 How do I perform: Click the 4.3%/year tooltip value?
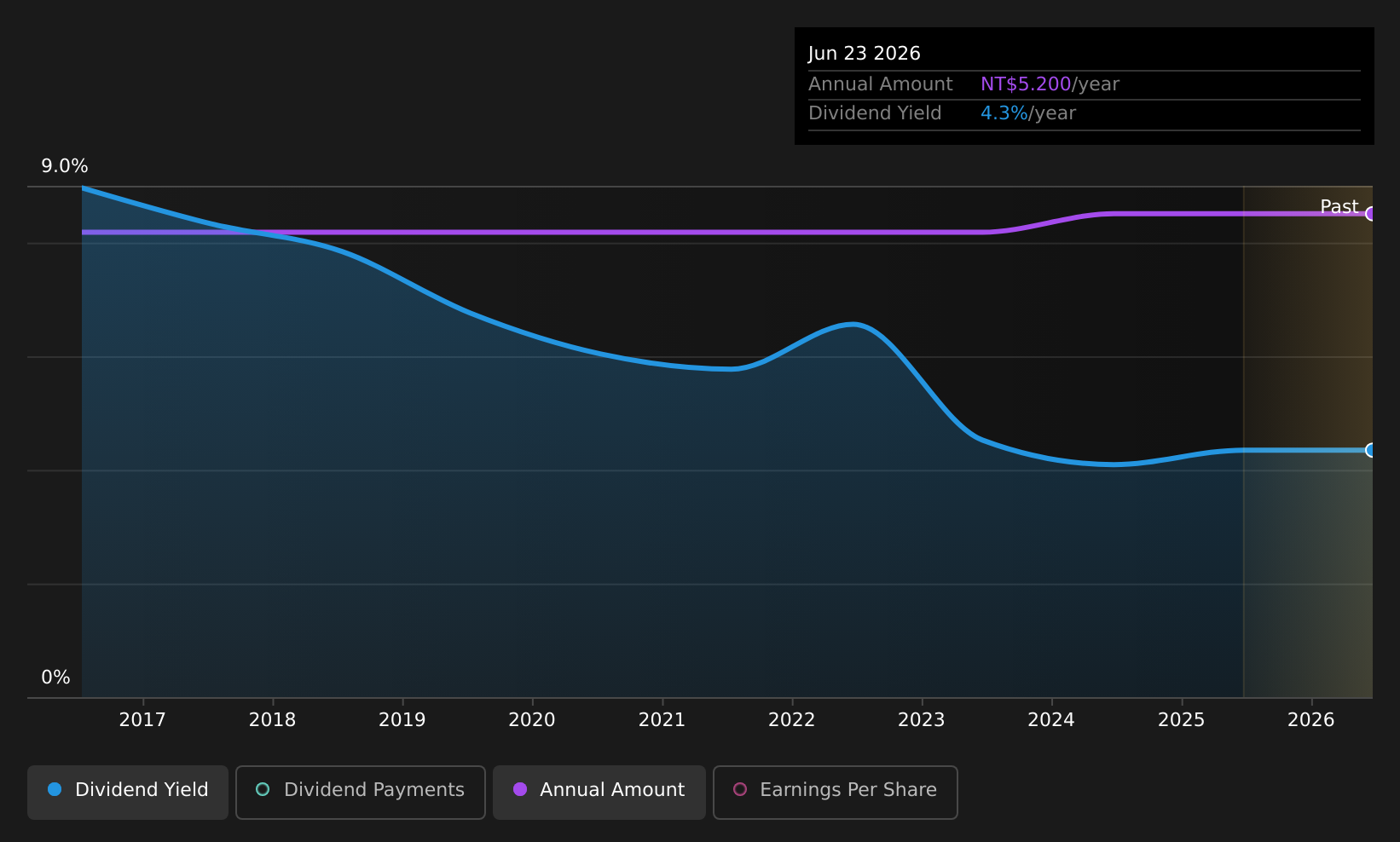pos(1028,113)
